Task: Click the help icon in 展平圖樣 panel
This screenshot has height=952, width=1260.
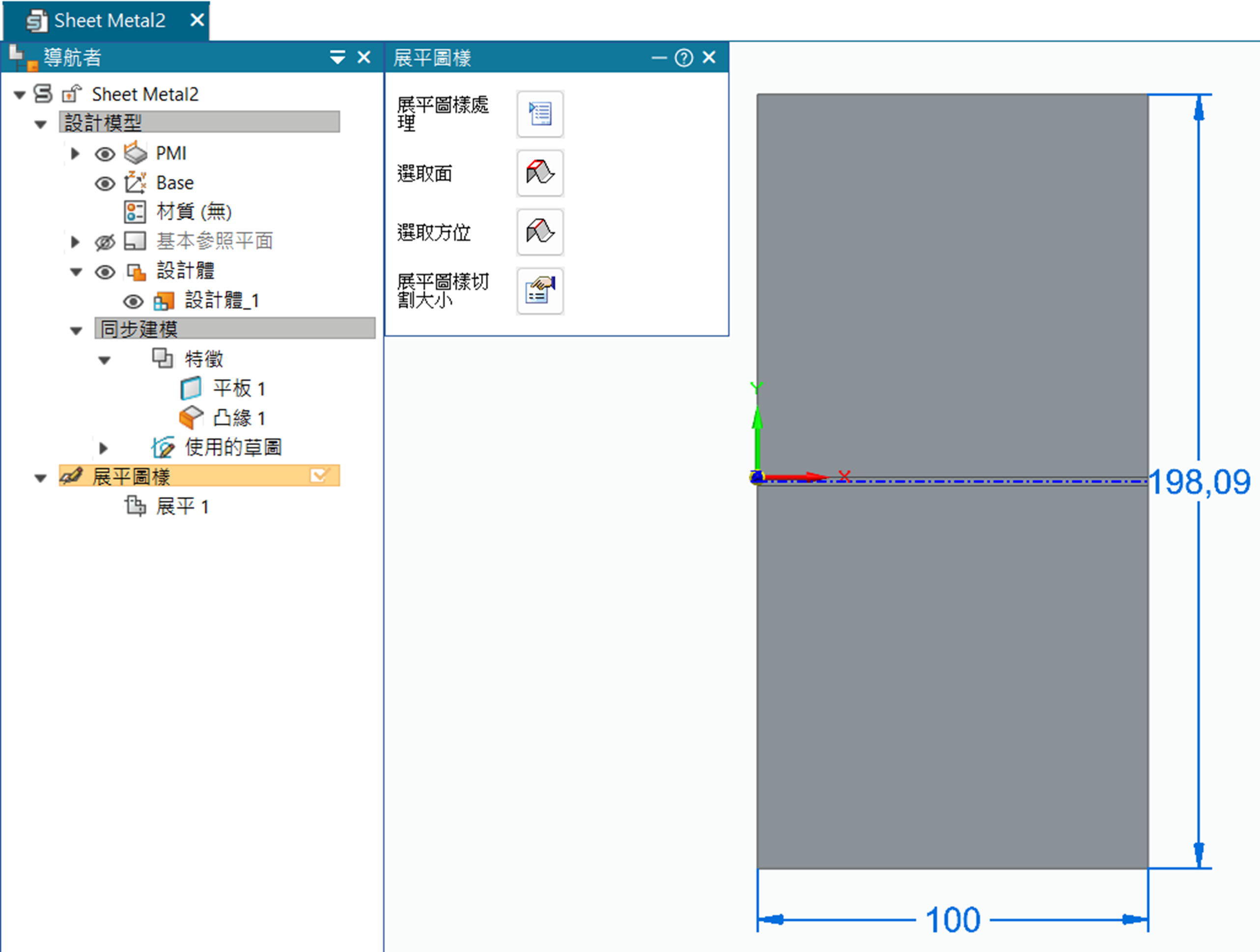Action: coord(684,57)
